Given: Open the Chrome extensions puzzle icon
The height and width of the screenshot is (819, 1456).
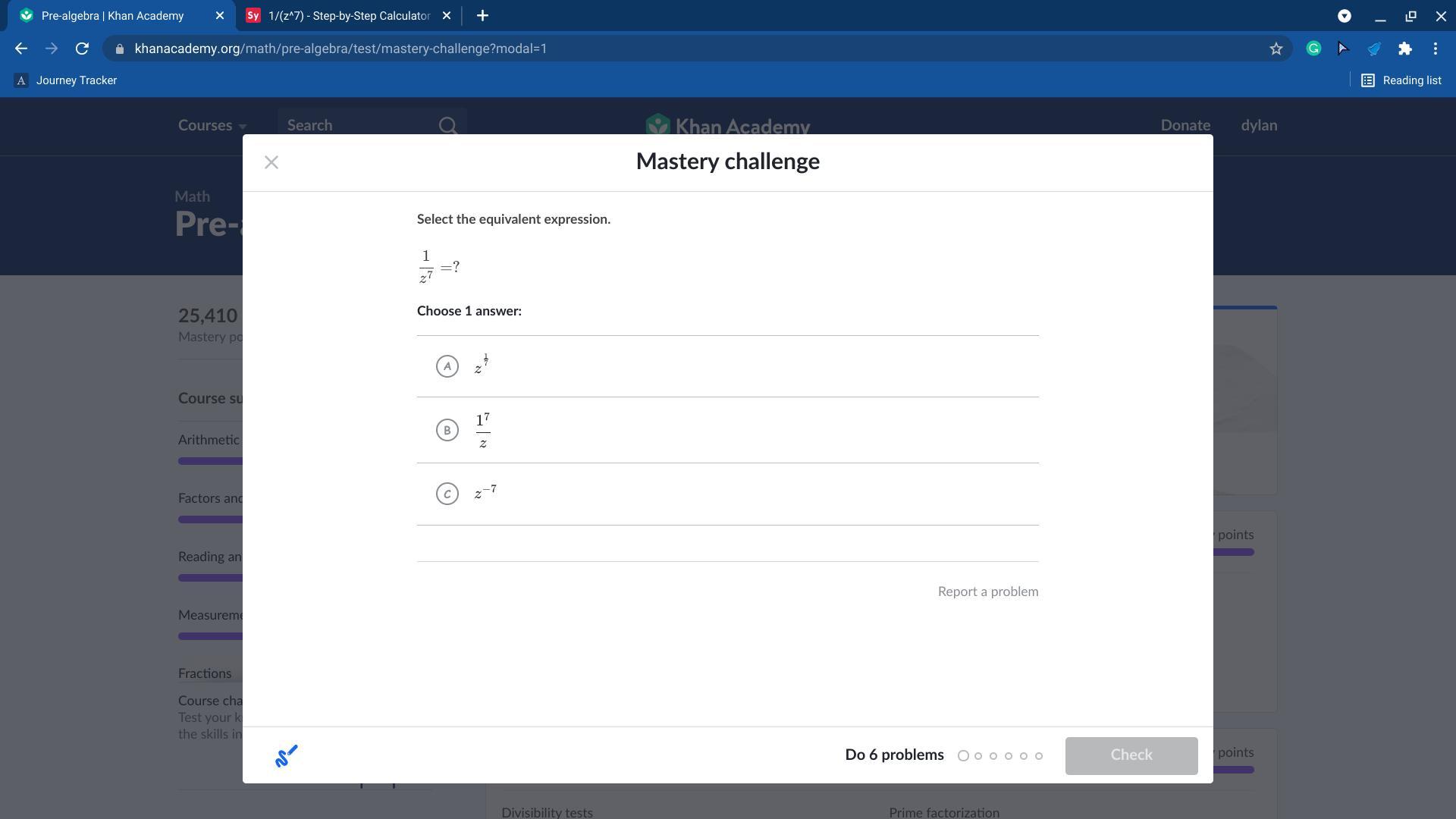Looking at the screenshot, I should pos(1404,49).
